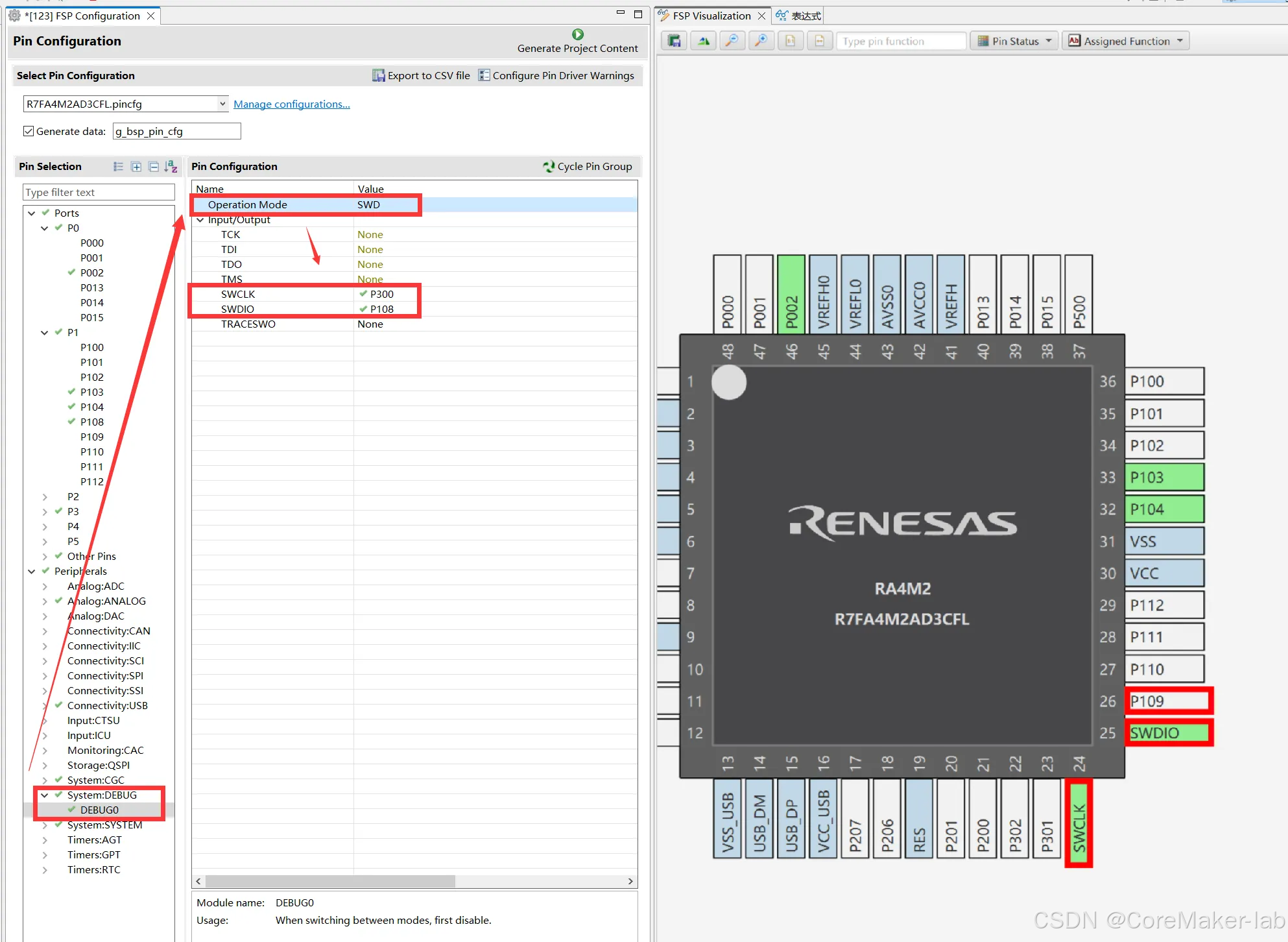Viewport: 1288px width, 942px height.
Task: Click the P109 pin label on chip
Action: click(x=1147, y=701)
